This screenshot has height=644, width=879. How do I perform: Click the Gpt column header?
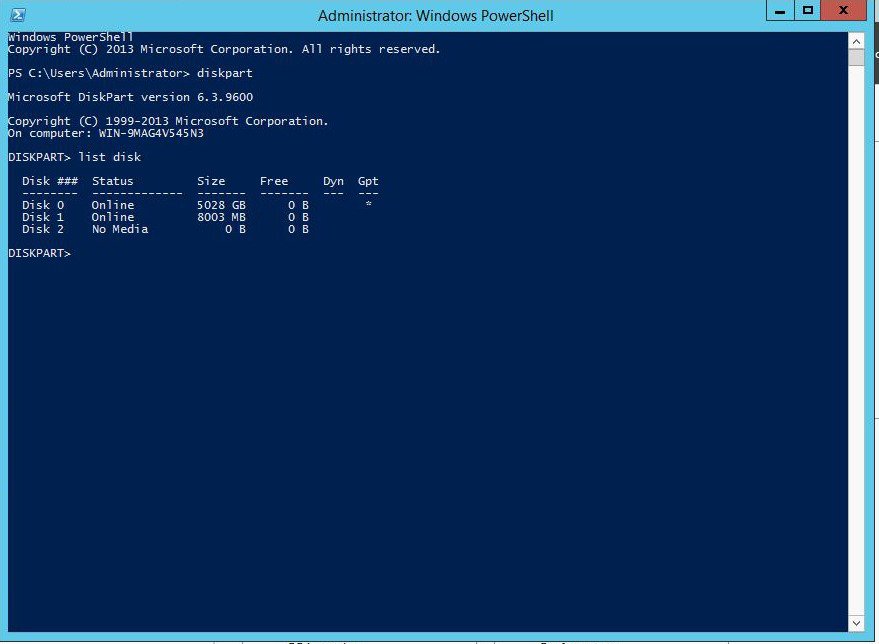368,181
